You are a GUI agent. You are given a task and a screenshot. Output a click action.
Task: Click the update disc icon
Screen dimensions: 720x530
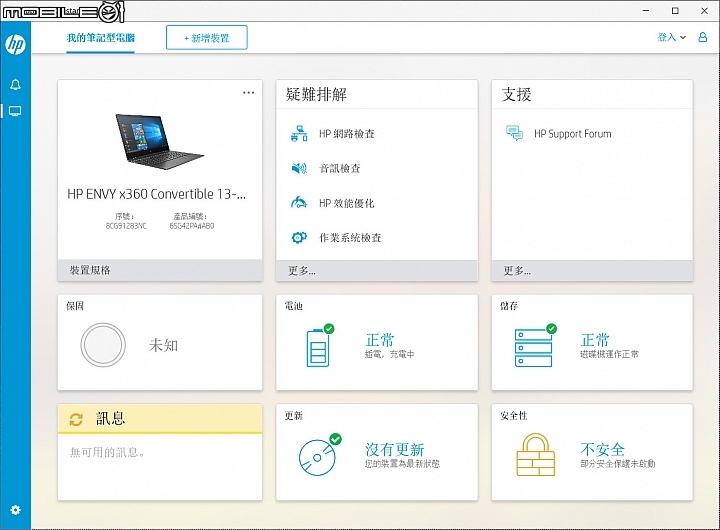click(320, 455)
